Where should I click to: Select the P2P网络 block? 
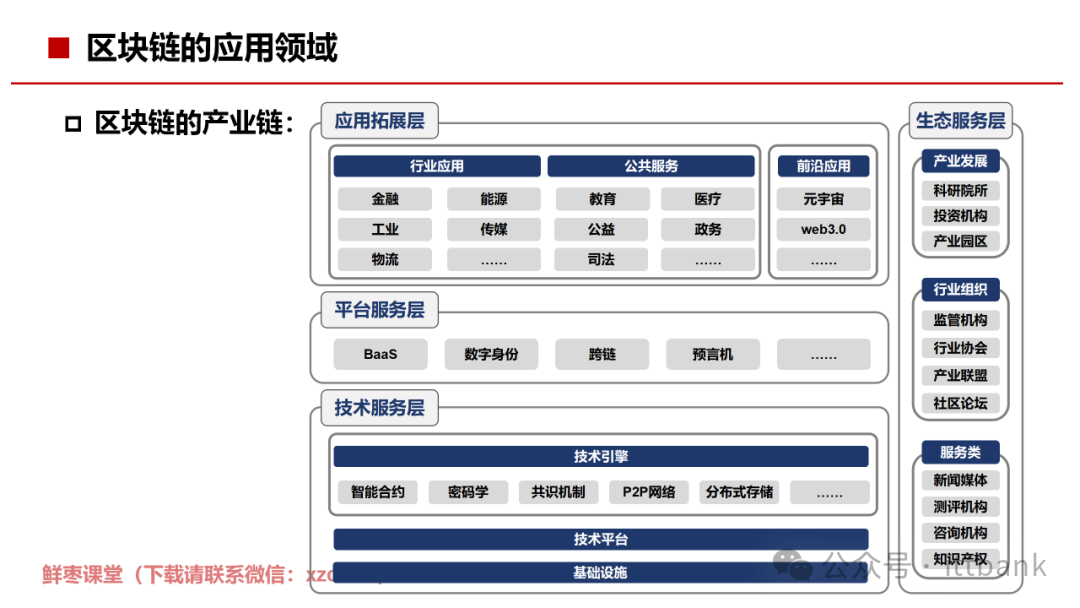point(648,491)
